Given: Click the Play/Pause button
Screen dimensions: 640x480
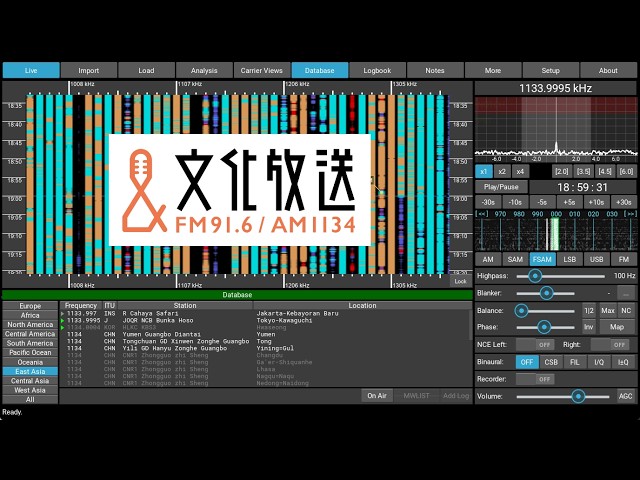Looking at the screenshot, I should tap(501, 187).
